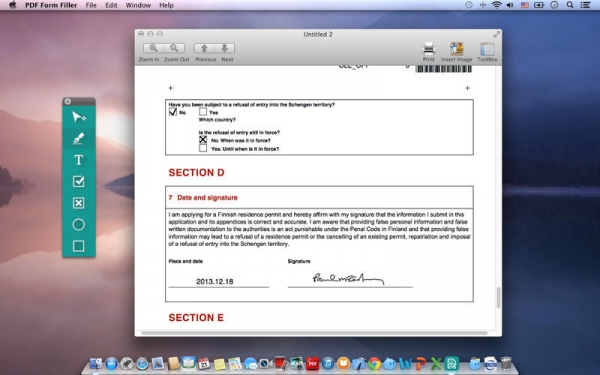This screenshot has width=600, height=375.
Task: Select the arrow pointer tool in palette
Action: (x=79, y=117)
